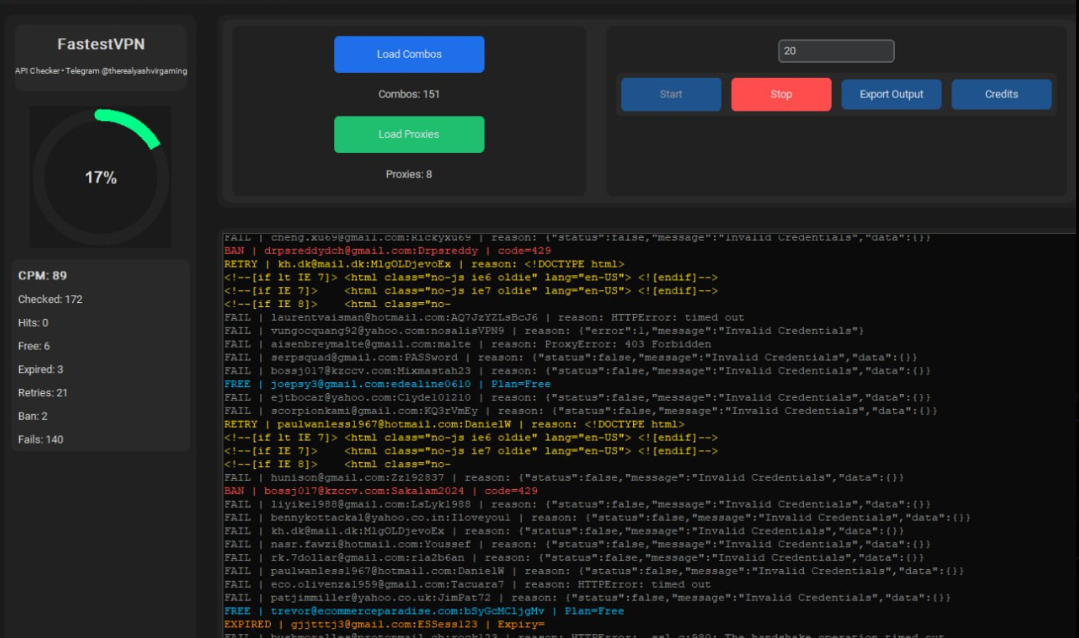Open the Credits dialog
The image size is (1079, 638).
1001,94
